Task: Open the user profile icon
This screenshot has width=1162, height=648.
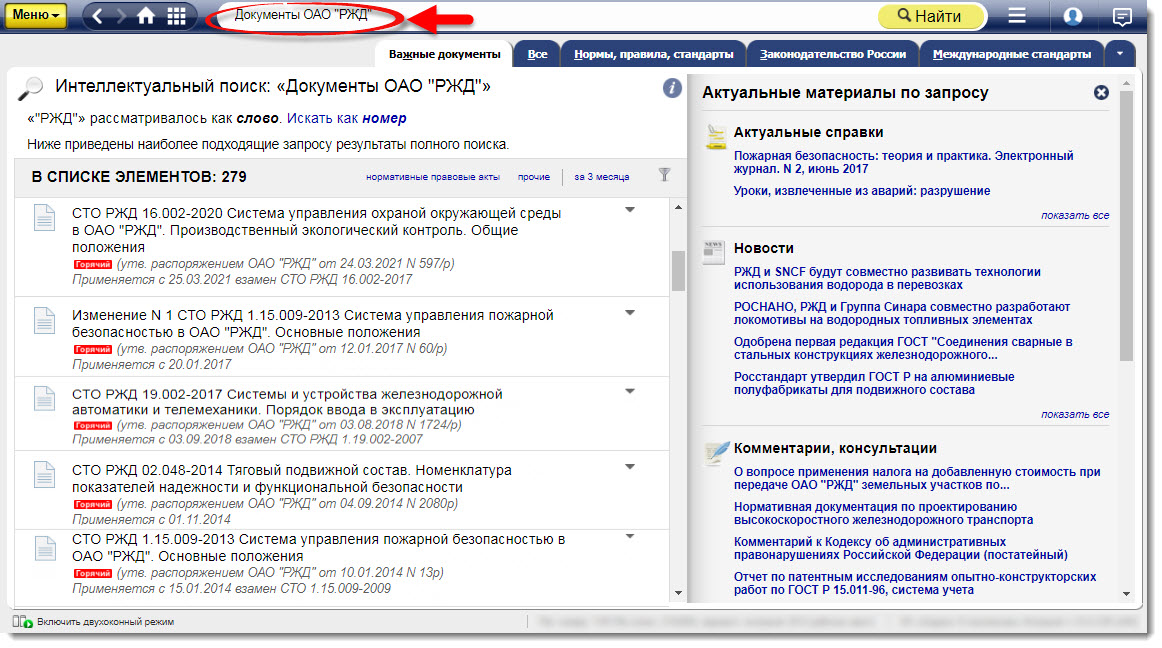Action: [x=1073, y=16]
